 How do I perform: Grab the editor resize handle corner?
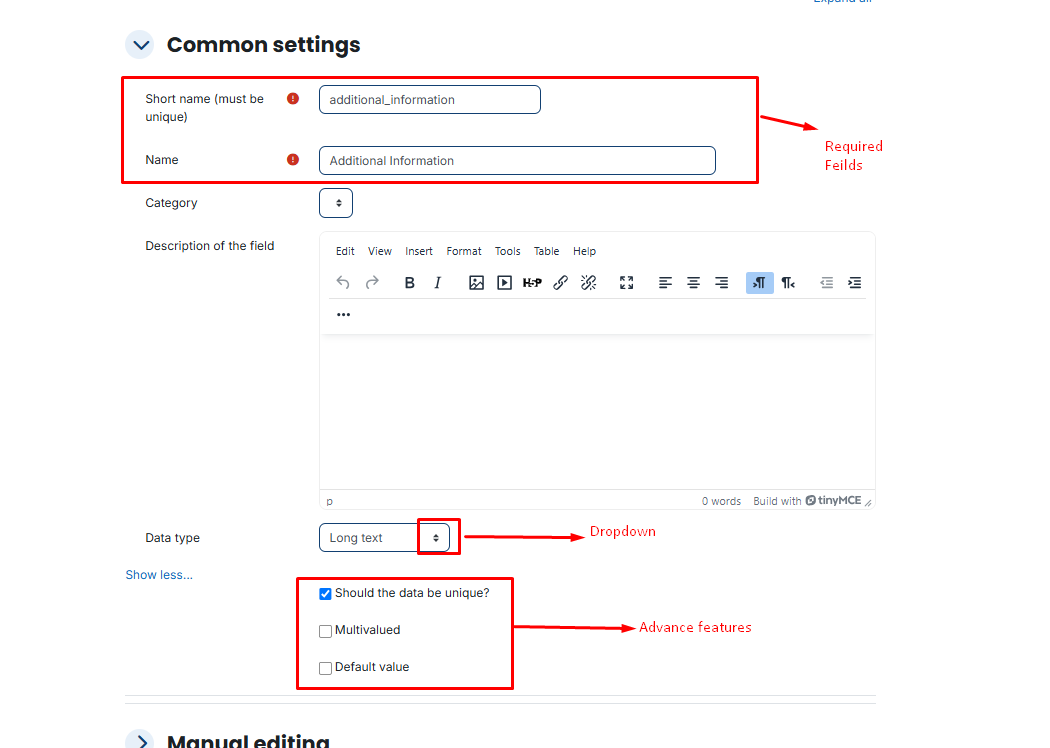point(869,502)
